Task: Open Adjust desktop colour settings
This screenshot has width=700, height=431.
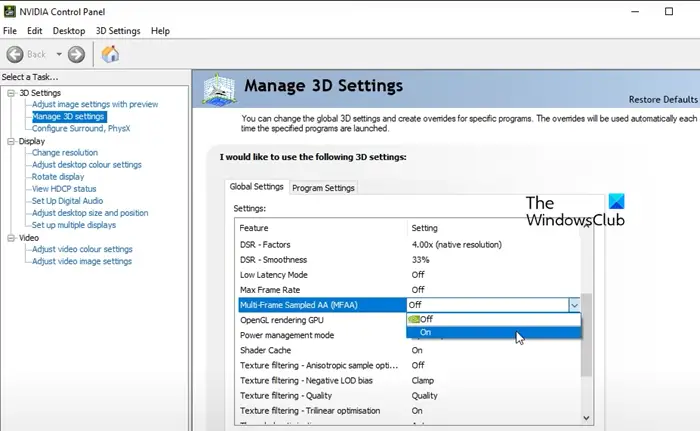Action: [x=87, y=164]
